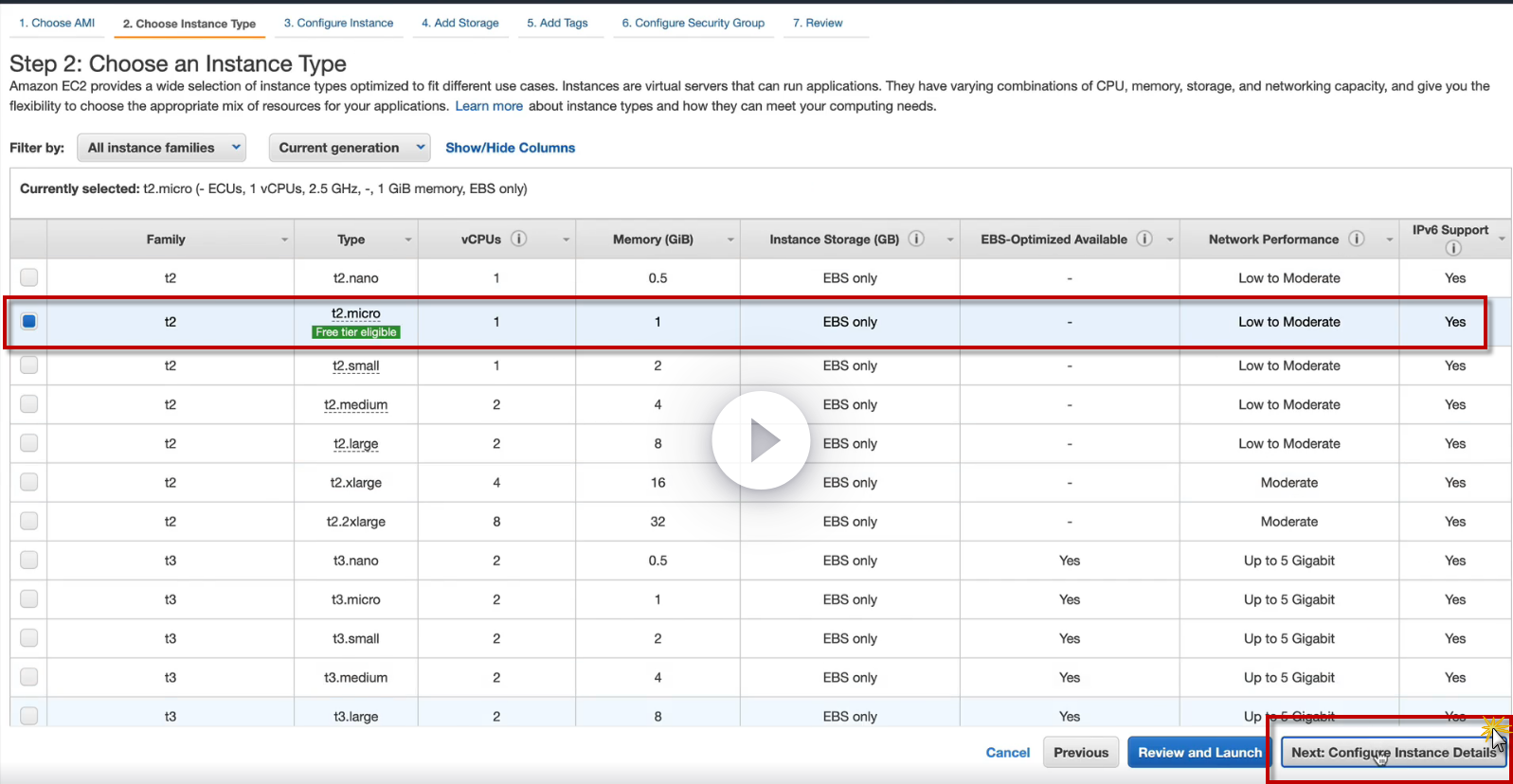Image resolution: width=1513 pixels, height=784 pixels.
Task: Click Next: Configure Instance Details button
Action: 1393,753
